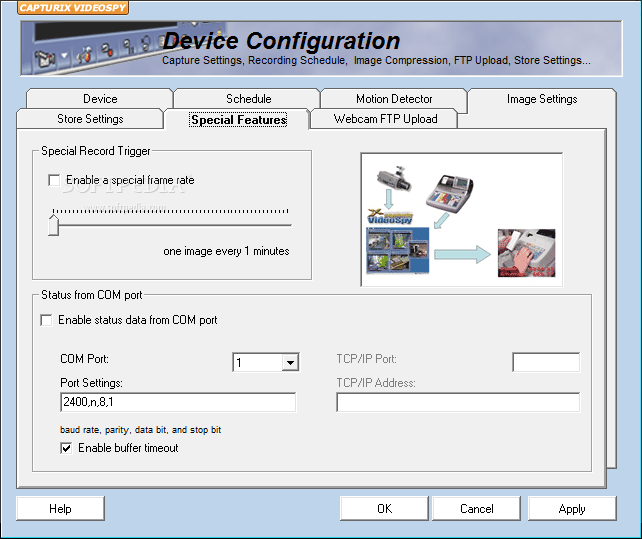This screenshot has width=642, height=539.
Task: Click the cash register illustration image
Action: [x=461, y=220]
